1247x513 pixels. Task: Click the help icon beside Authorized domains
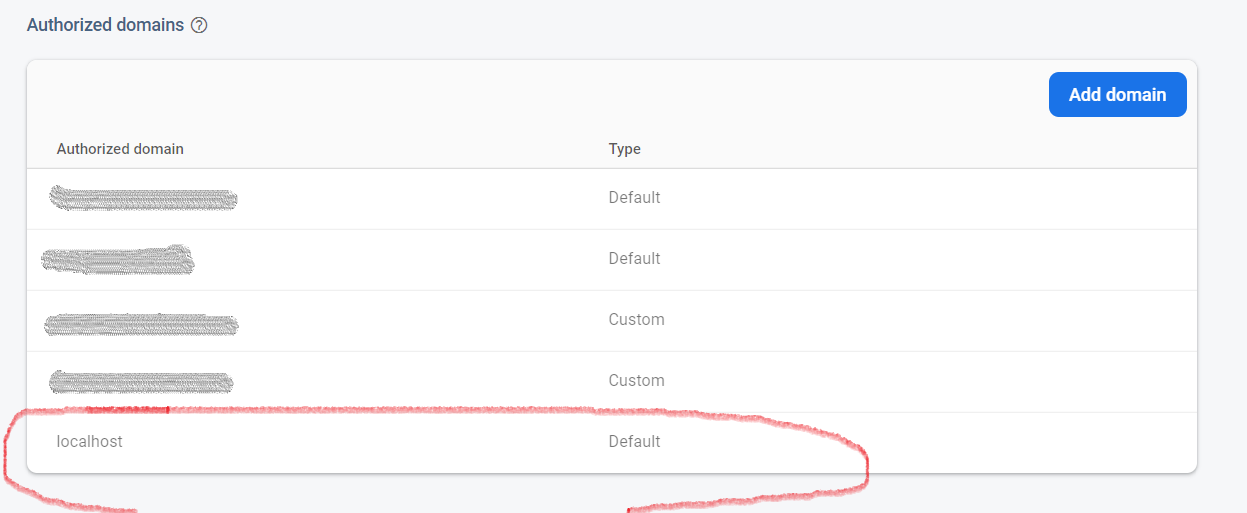pos(199,26)
